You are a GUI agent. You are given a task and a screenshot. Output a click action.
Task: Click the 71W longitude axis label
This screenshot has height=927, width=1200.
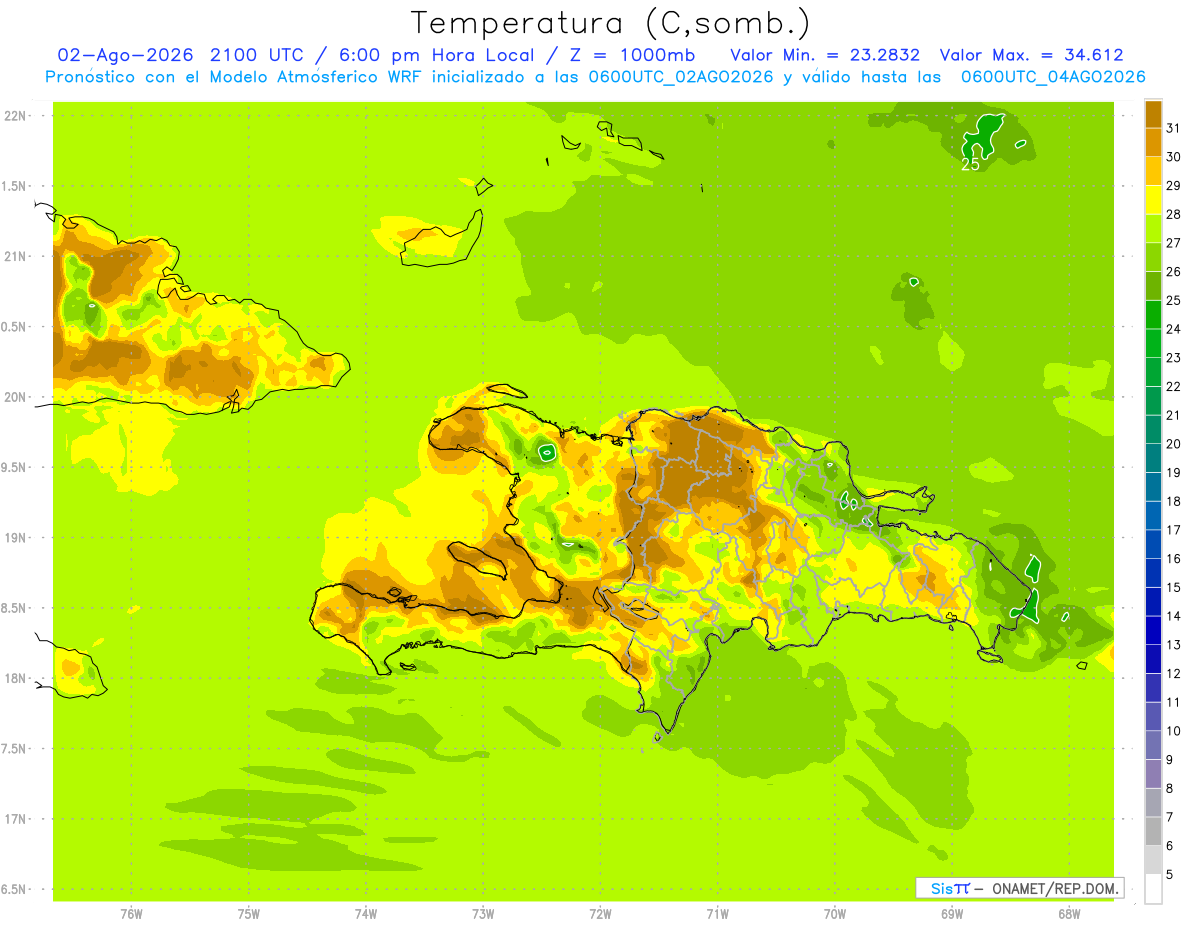click(x=717, y=914)
